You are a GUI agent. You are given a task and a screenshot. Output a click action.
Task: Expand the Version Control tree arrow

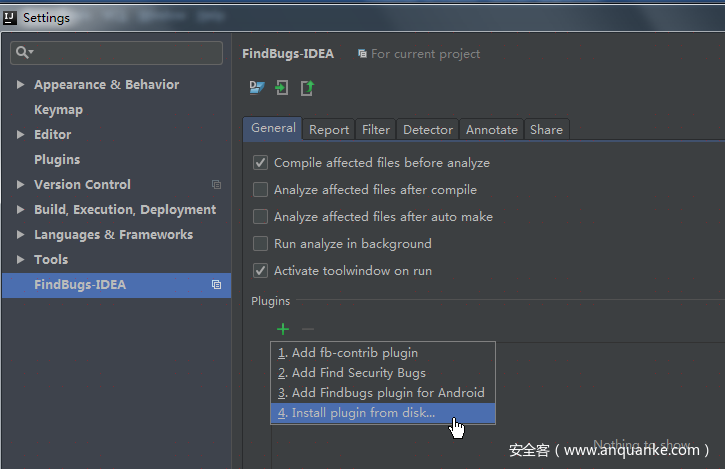click(x=20, y=184)
